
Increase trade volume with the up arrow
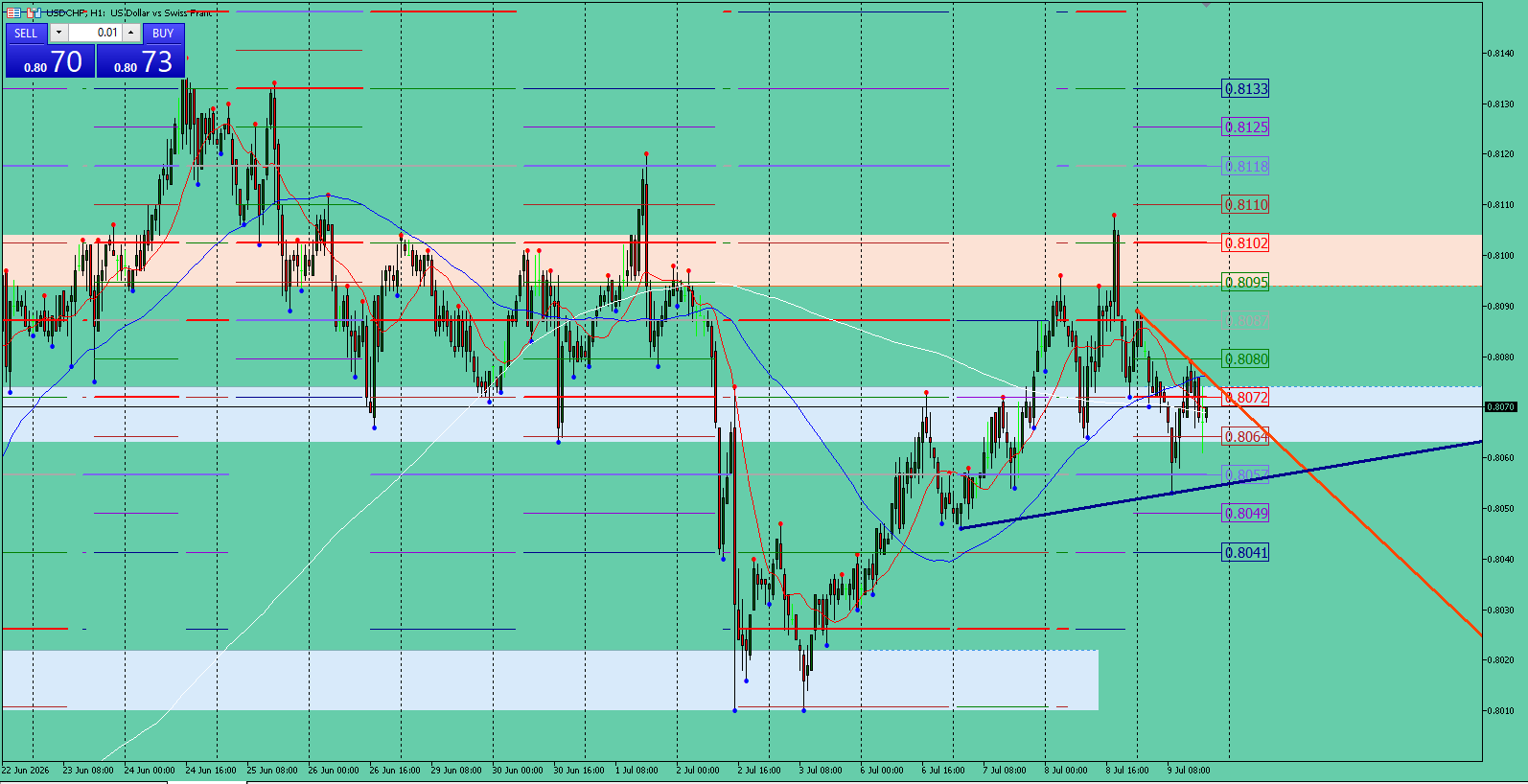131,33
